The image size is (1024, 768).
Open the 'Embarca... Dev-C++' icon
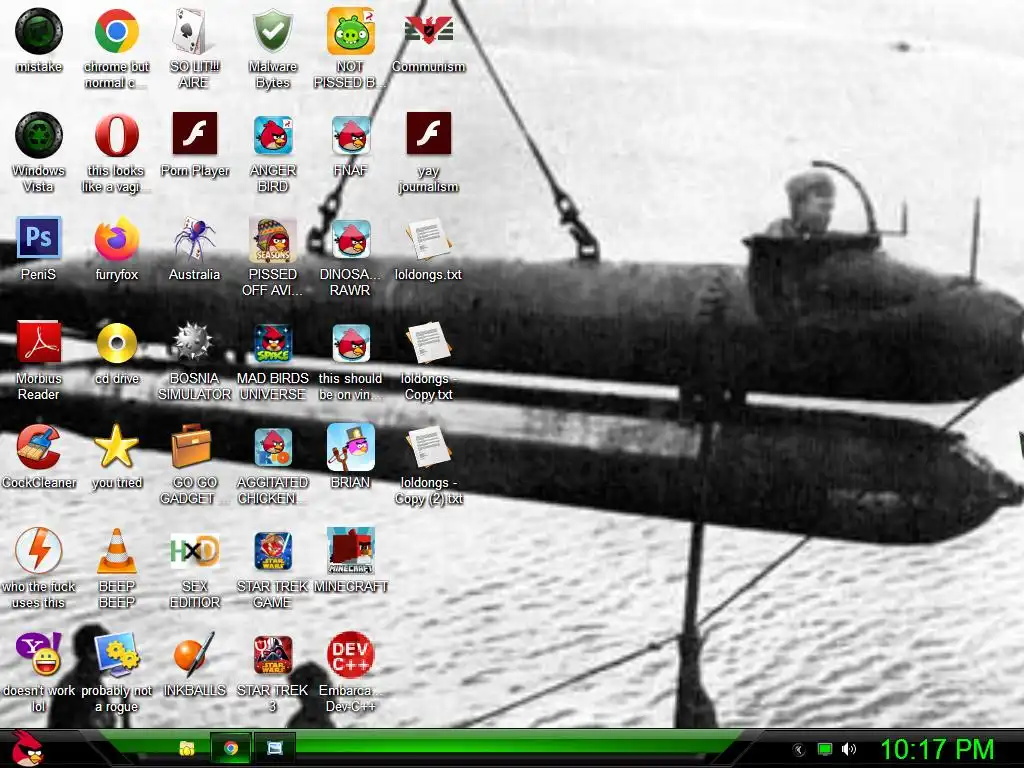coord(351,654)
